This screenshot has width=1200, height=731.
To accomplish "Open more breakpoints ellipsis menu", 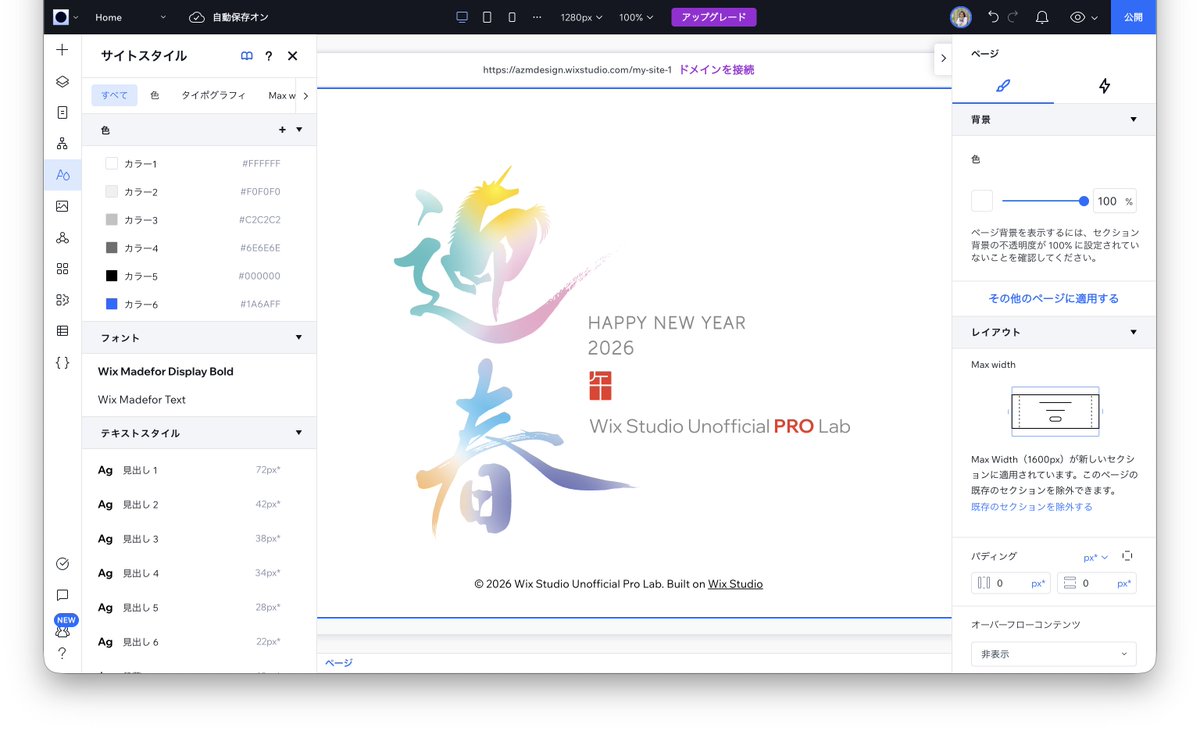I will point(537,17).
